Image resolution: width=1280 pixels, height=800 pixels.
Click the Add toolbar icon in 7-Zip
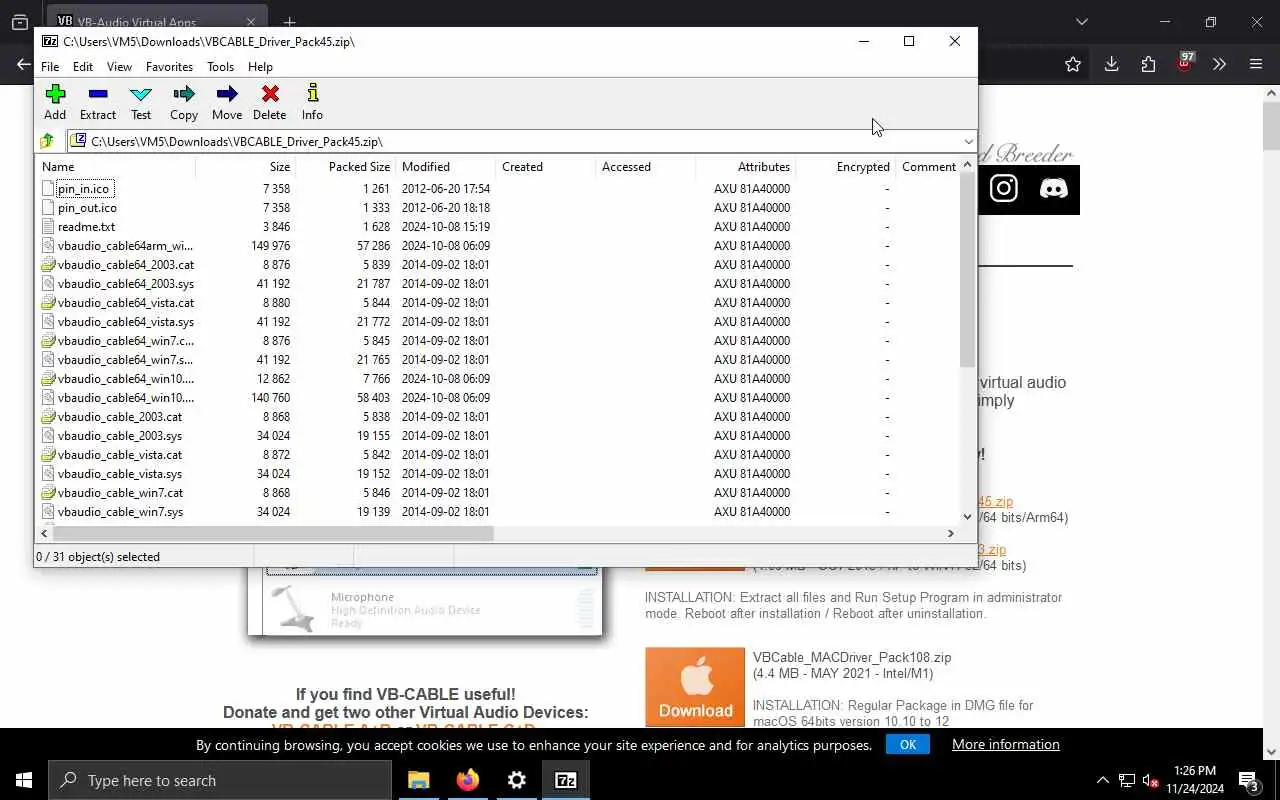point(55,94)
